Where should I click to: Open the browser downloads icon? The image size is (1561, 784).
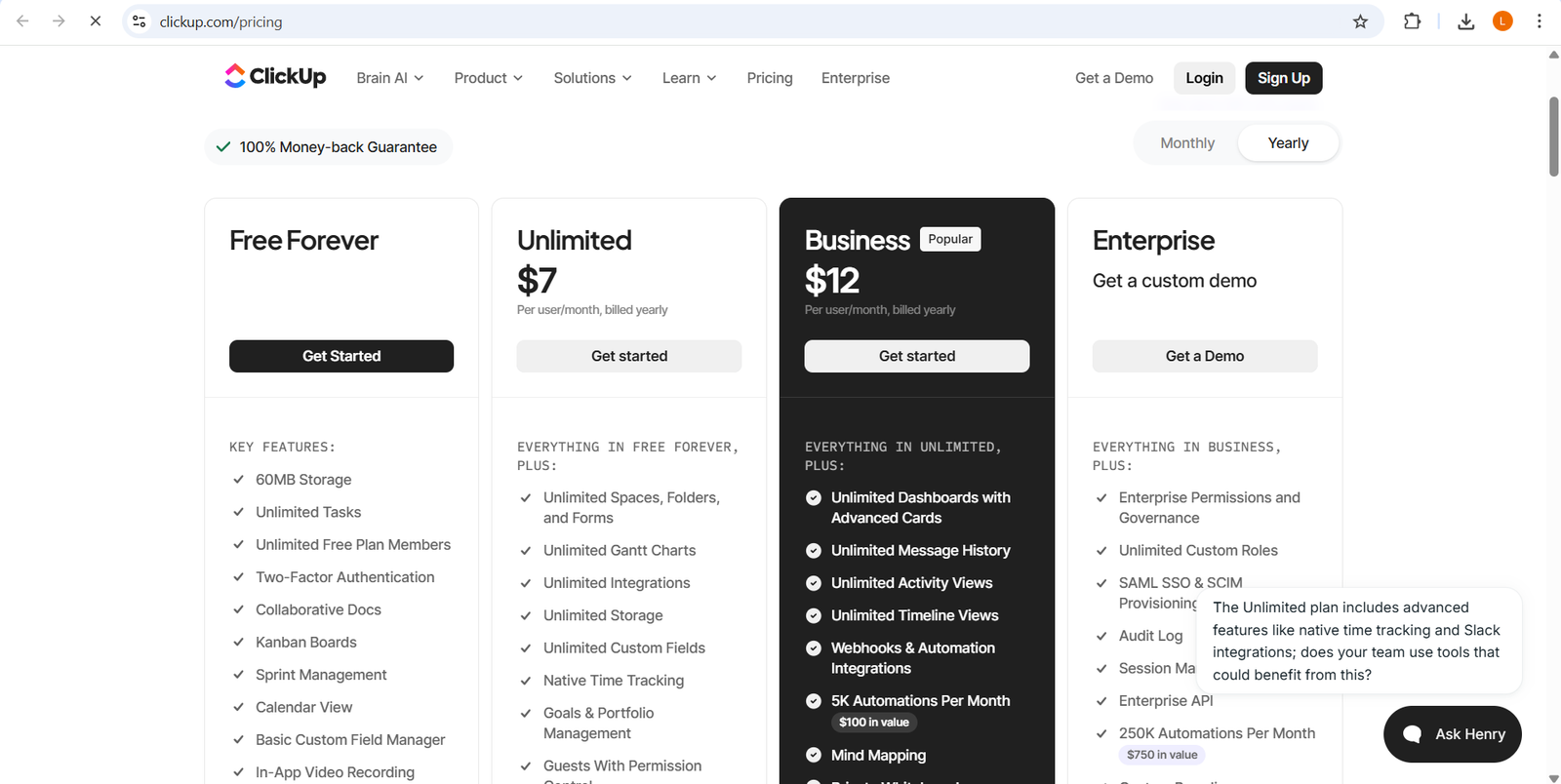(x=1465, y=21)
